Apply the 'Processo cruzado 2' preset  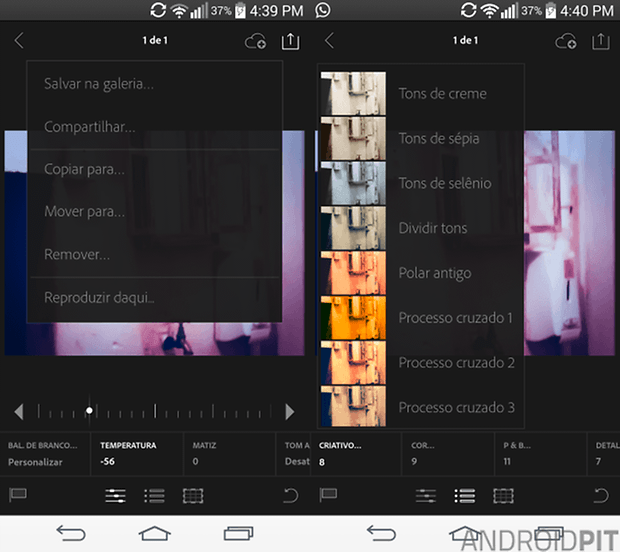[x=422, y=363]
